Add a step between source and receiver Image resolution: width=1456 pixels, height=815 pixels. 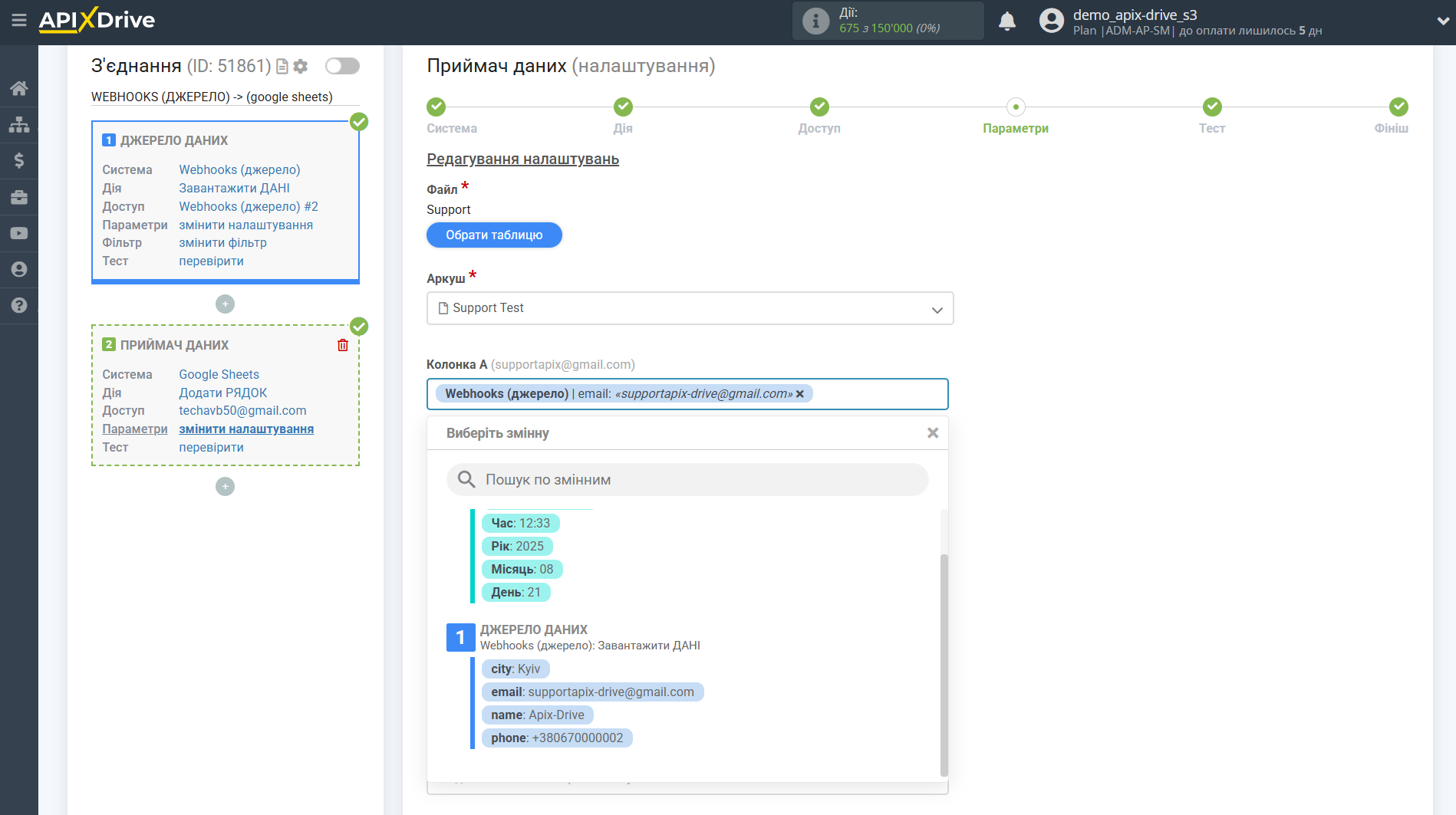coord(225,304)
